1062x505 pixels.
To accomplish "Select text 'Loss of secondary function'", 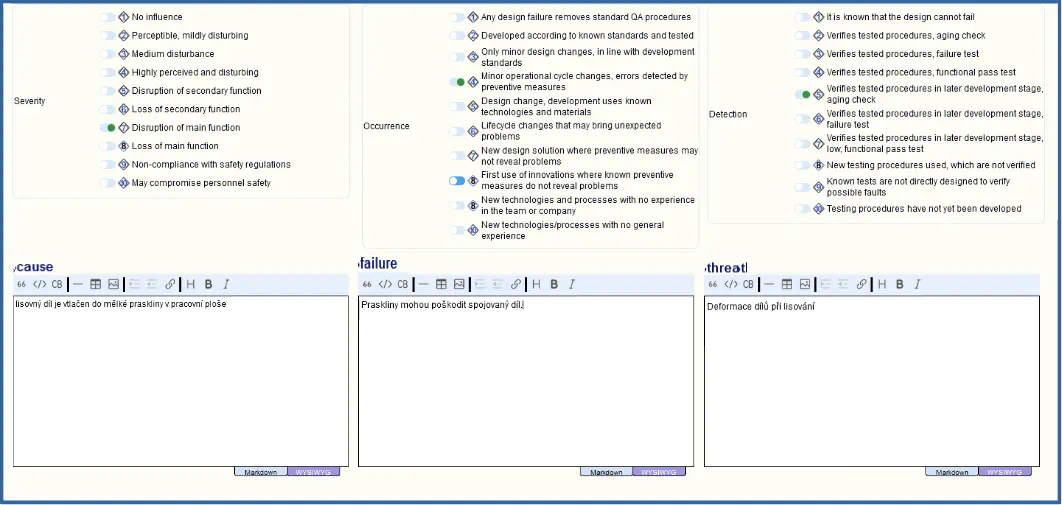I will coord(186,109).
